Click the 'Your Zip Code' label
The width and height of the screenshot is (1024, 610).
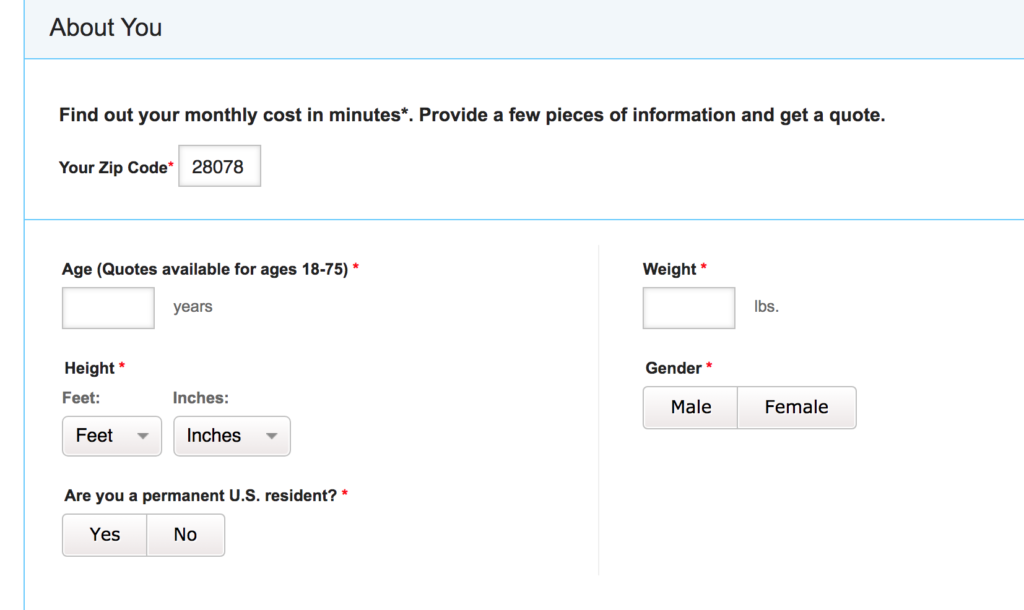click(x=113, y=168)
